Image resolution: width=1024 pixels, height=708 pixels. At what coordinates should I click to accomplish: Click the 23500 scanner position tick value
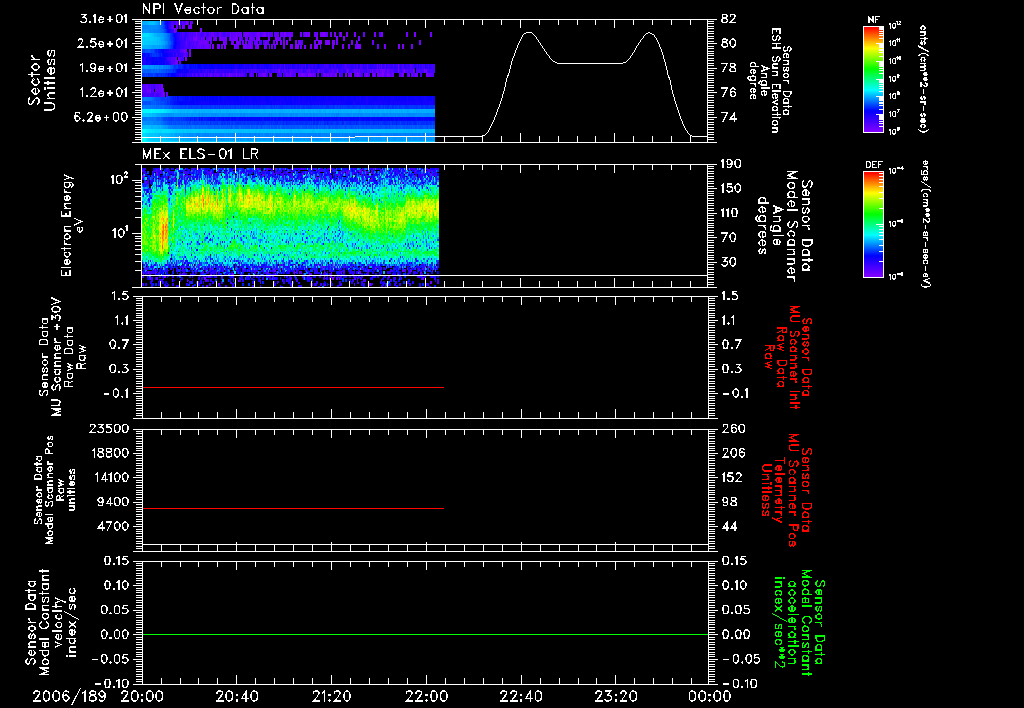pyautogui.click(x=108, y=429)
